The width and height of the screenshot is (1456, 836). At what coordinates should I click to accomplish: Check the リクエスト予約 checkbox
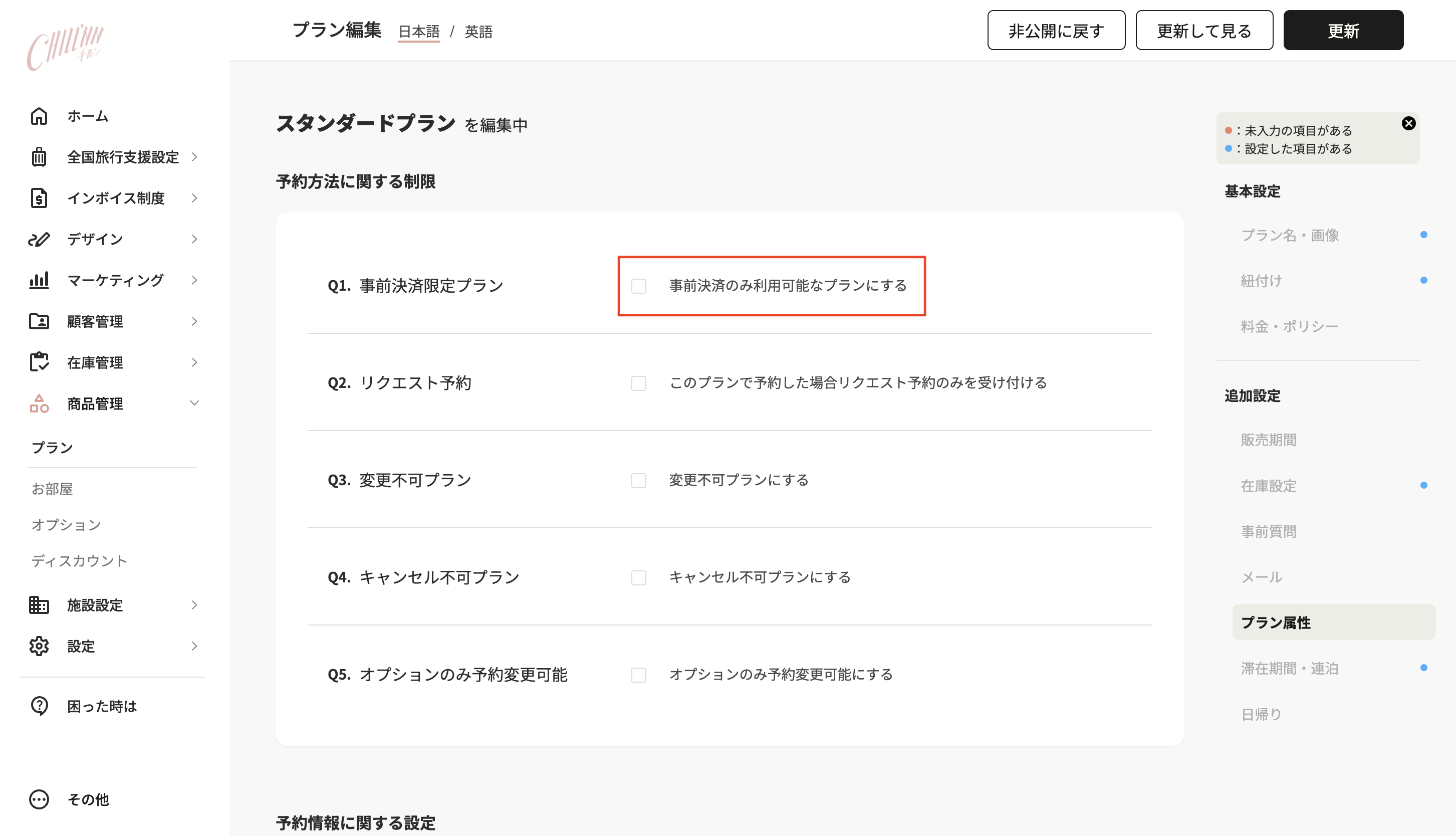[x=638, y=383]
